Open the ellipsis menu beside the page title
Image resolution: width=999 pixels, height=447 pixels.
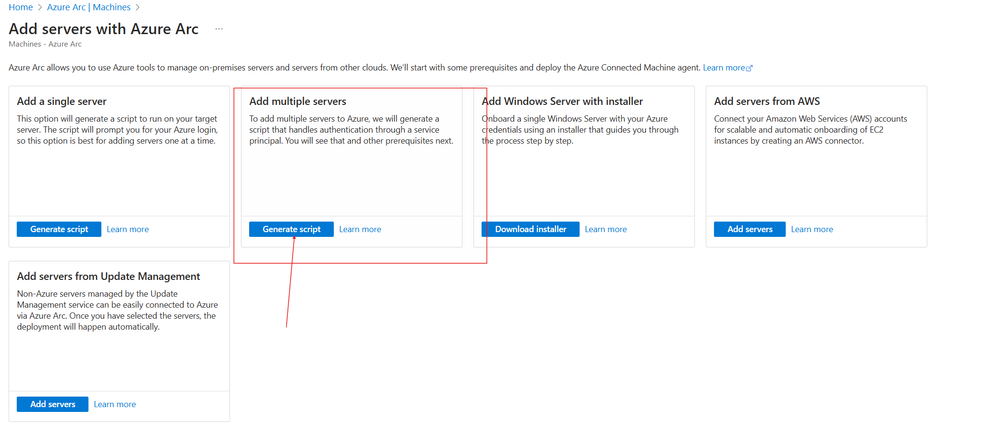[219, 29]
